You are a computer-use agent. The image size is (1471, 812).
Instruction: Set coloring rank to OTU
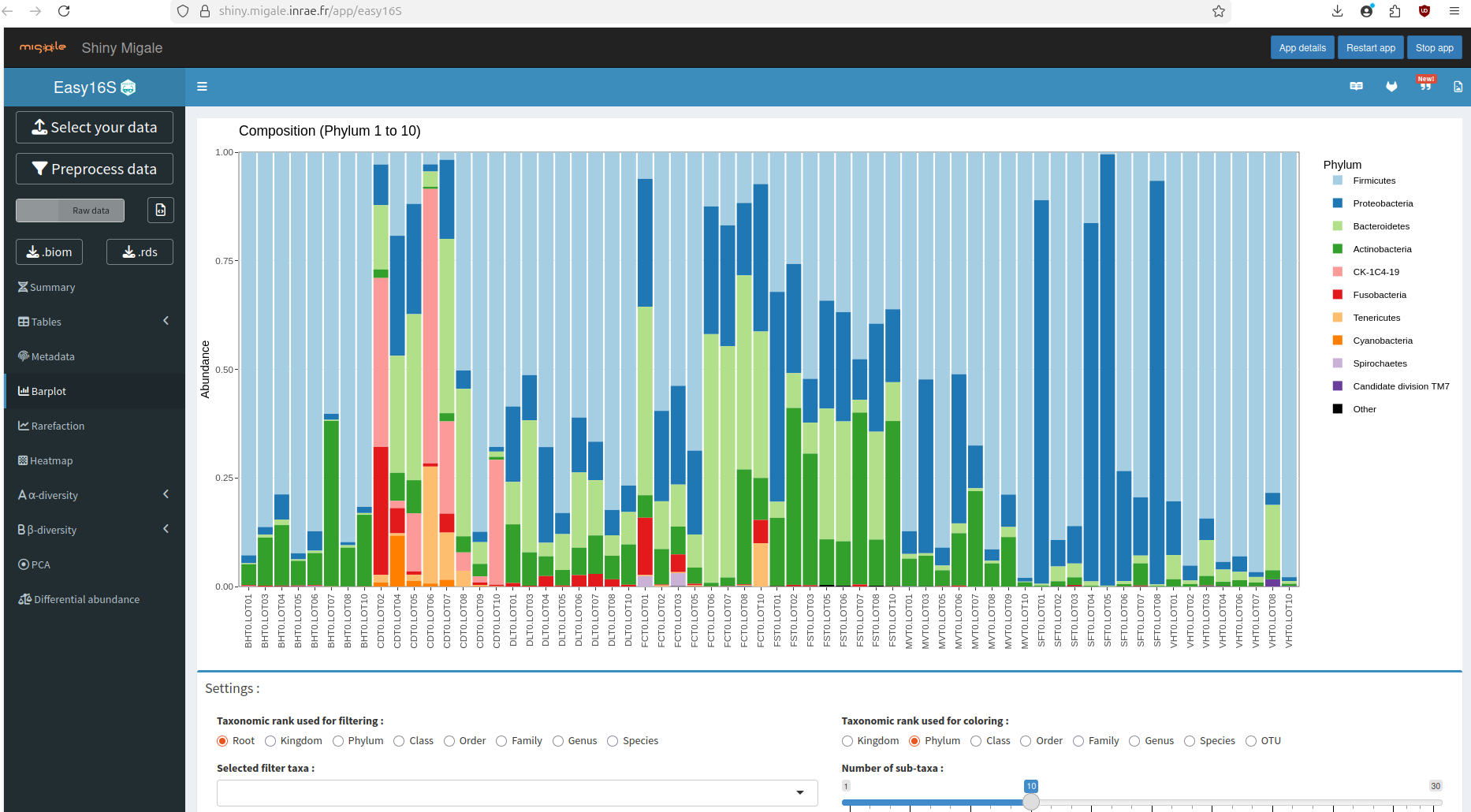coord(1251,741)
